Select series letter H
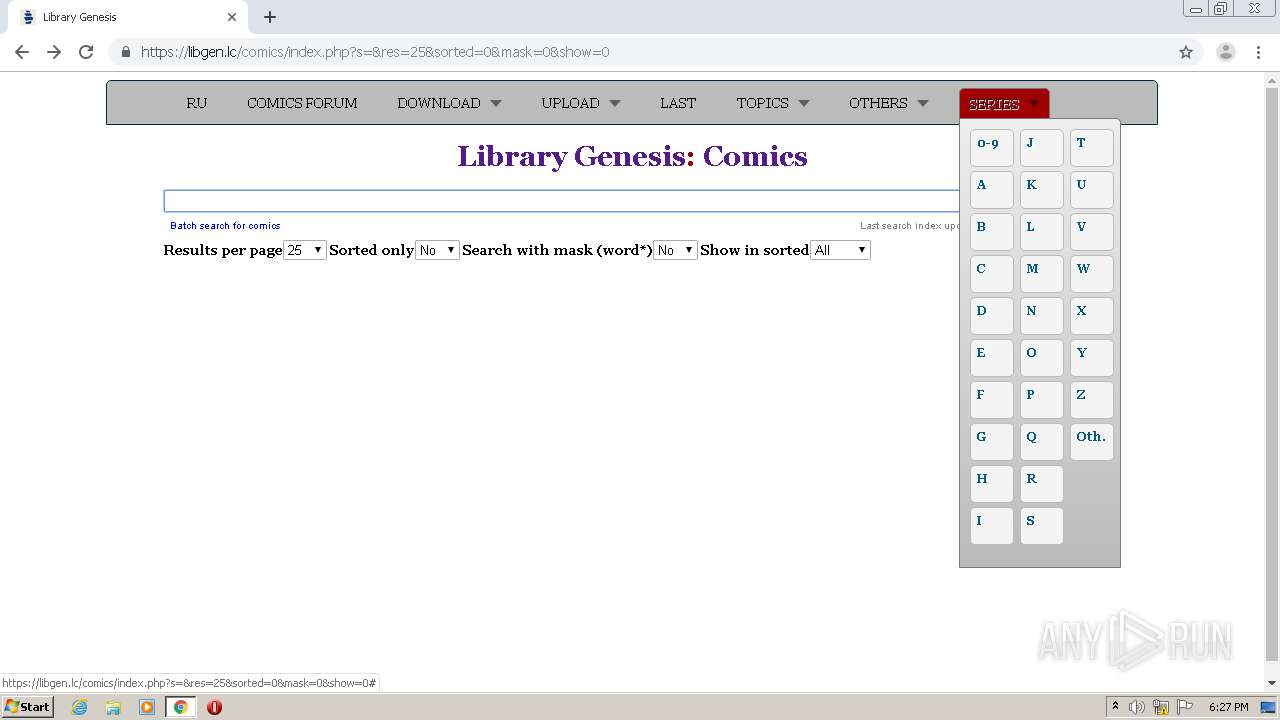This screenshot has height=720, width=1280. tap(992, 484)
